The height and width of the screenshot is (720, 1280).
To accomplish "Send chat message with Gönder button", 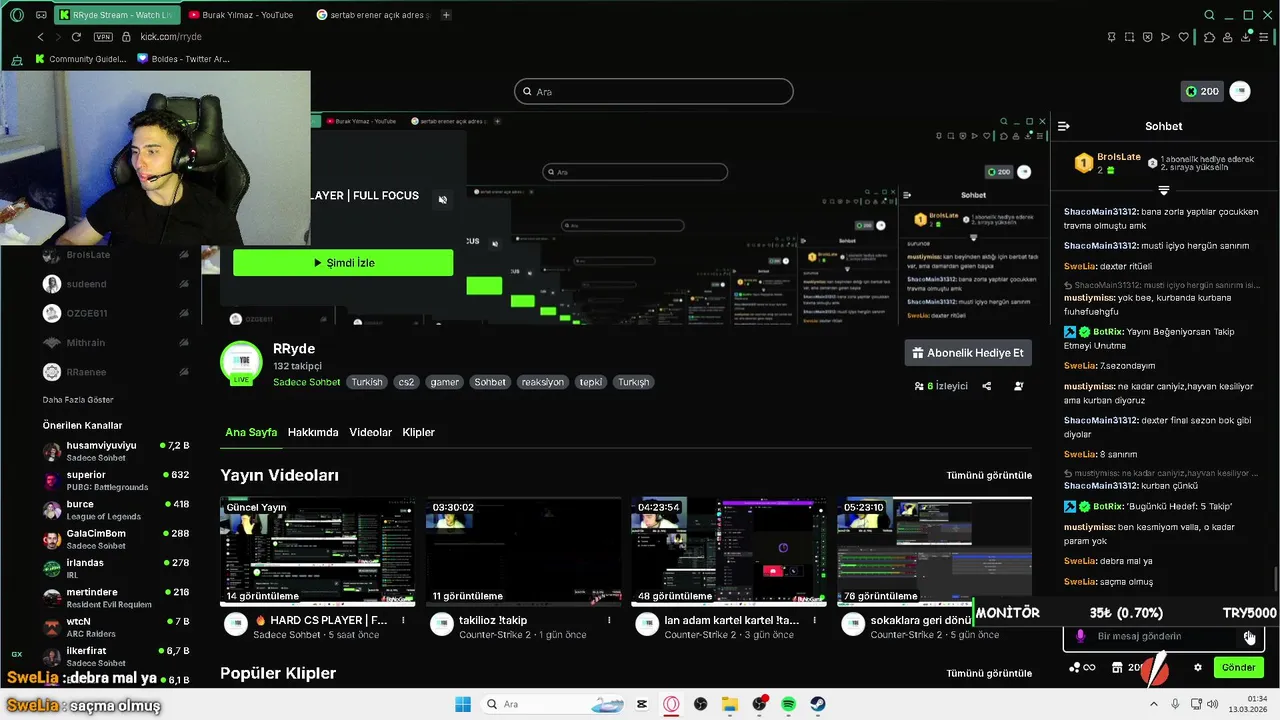I will click(x=1238, y=667).
